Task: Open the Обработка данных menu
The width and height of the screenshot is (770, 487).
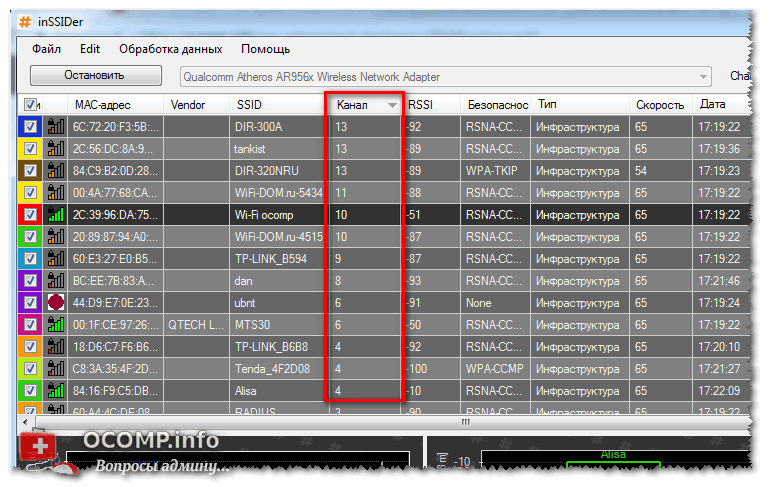Action: [x=170, y=49]
